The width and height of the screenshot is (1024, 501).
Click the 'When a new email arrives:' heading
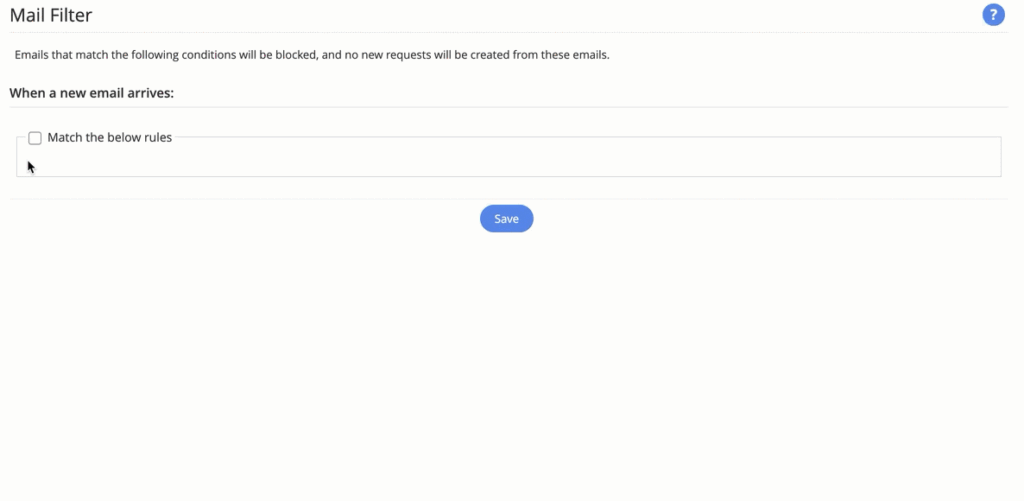(92, 93)
